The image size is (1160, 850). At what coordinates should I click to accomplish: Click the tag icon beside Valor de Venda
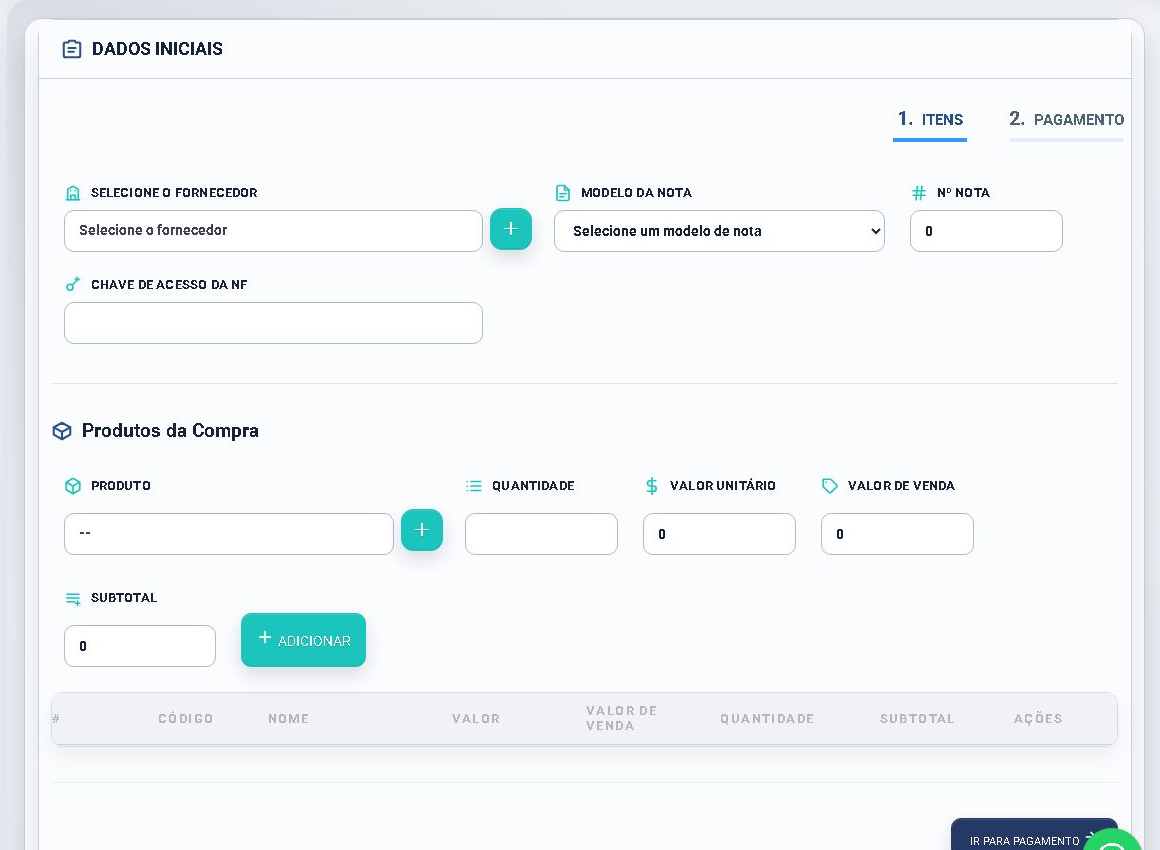pyautogui.click(x=830, y=486)
